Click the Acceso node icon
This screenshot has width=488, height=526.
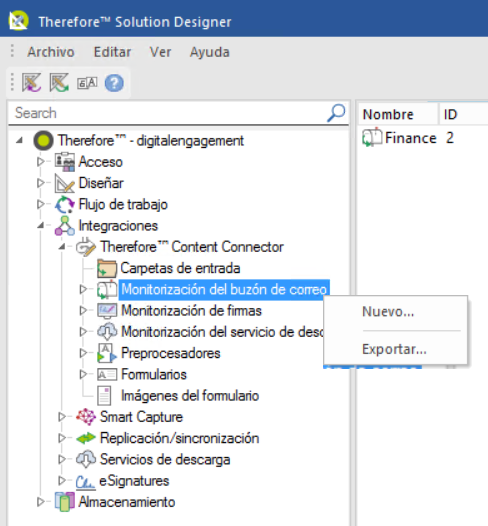65,162
